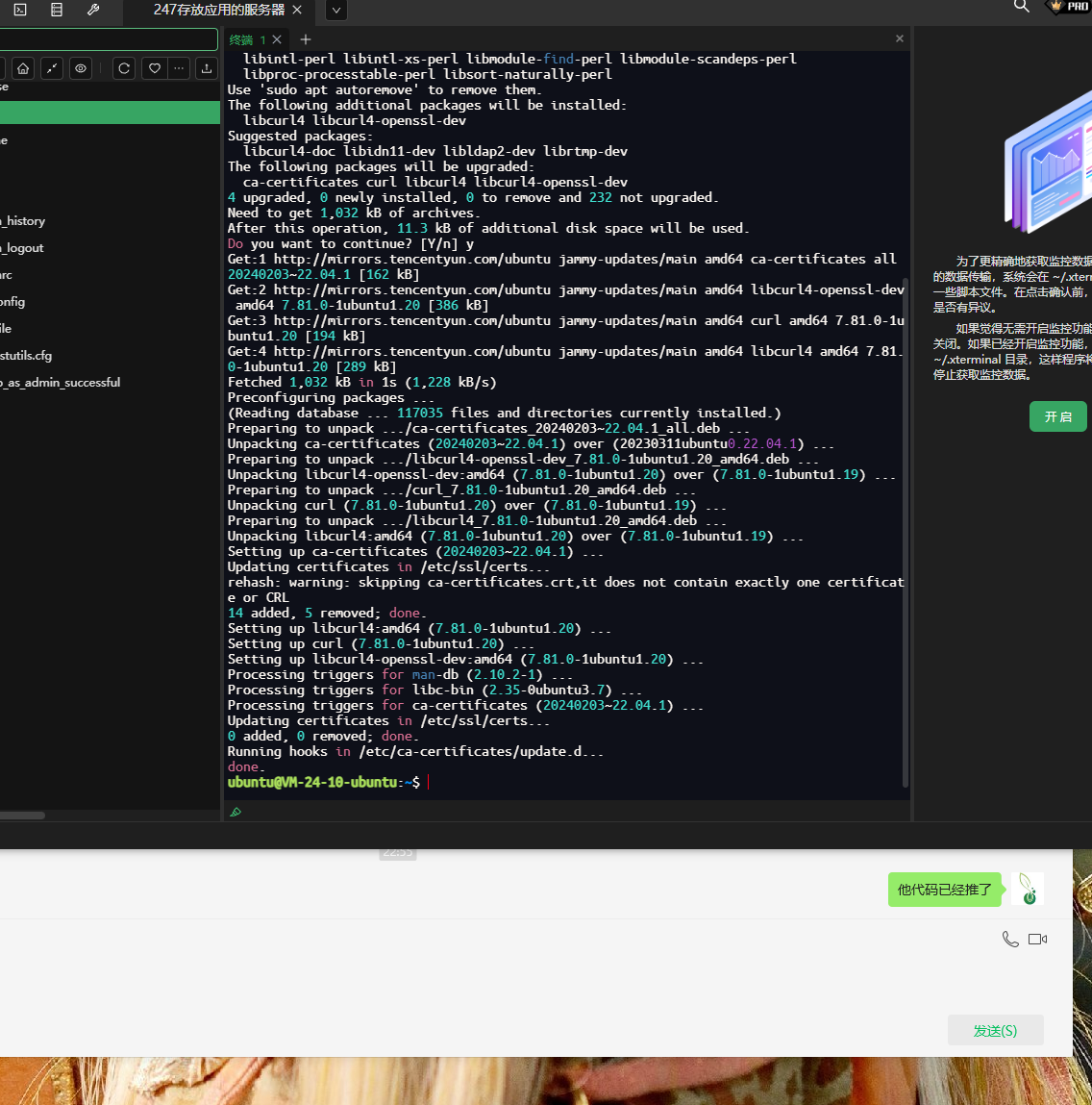
Task: Click the 22:55 timestamp in chat
Action: pos(398,853)
